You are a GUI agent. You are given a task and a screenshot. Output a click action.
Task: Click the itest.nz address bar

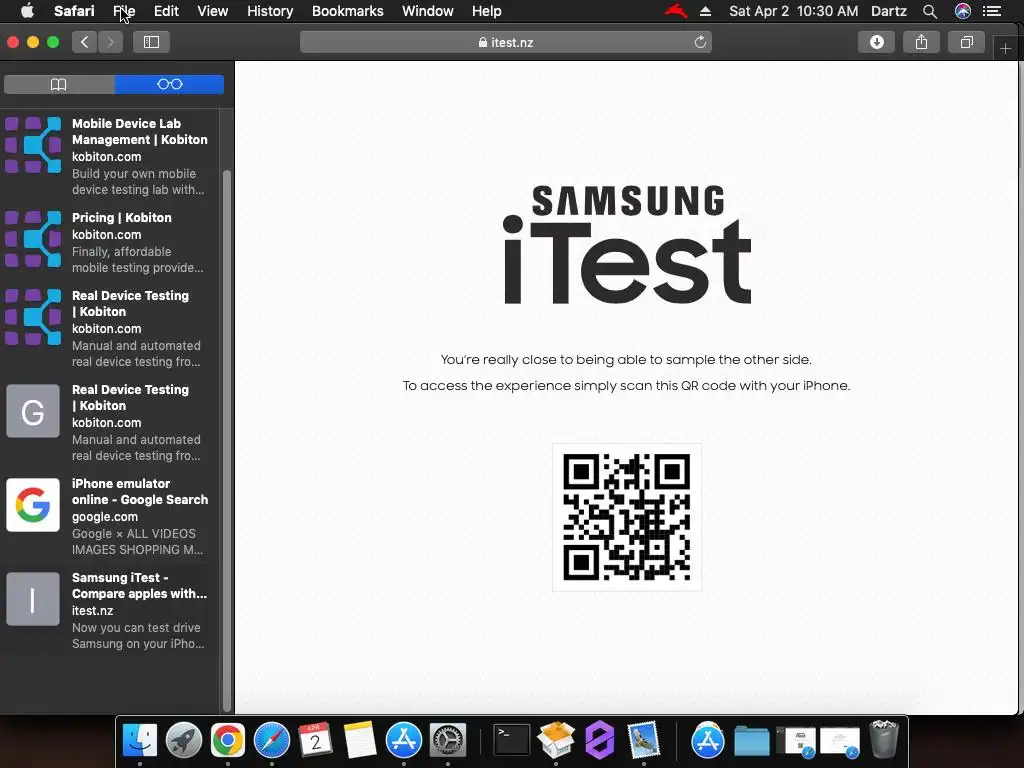click(x=505, y=42)
